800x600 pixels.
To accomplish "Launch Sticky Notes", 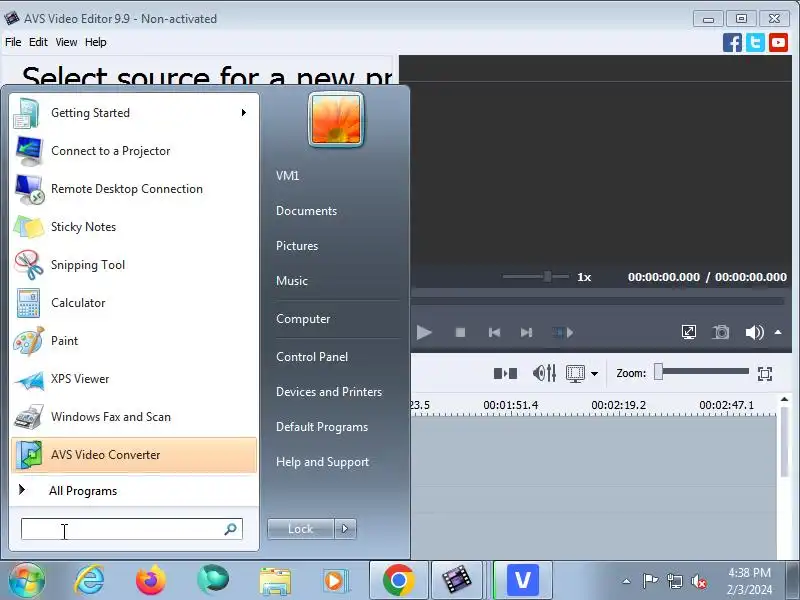I will (x=133, y=227).
